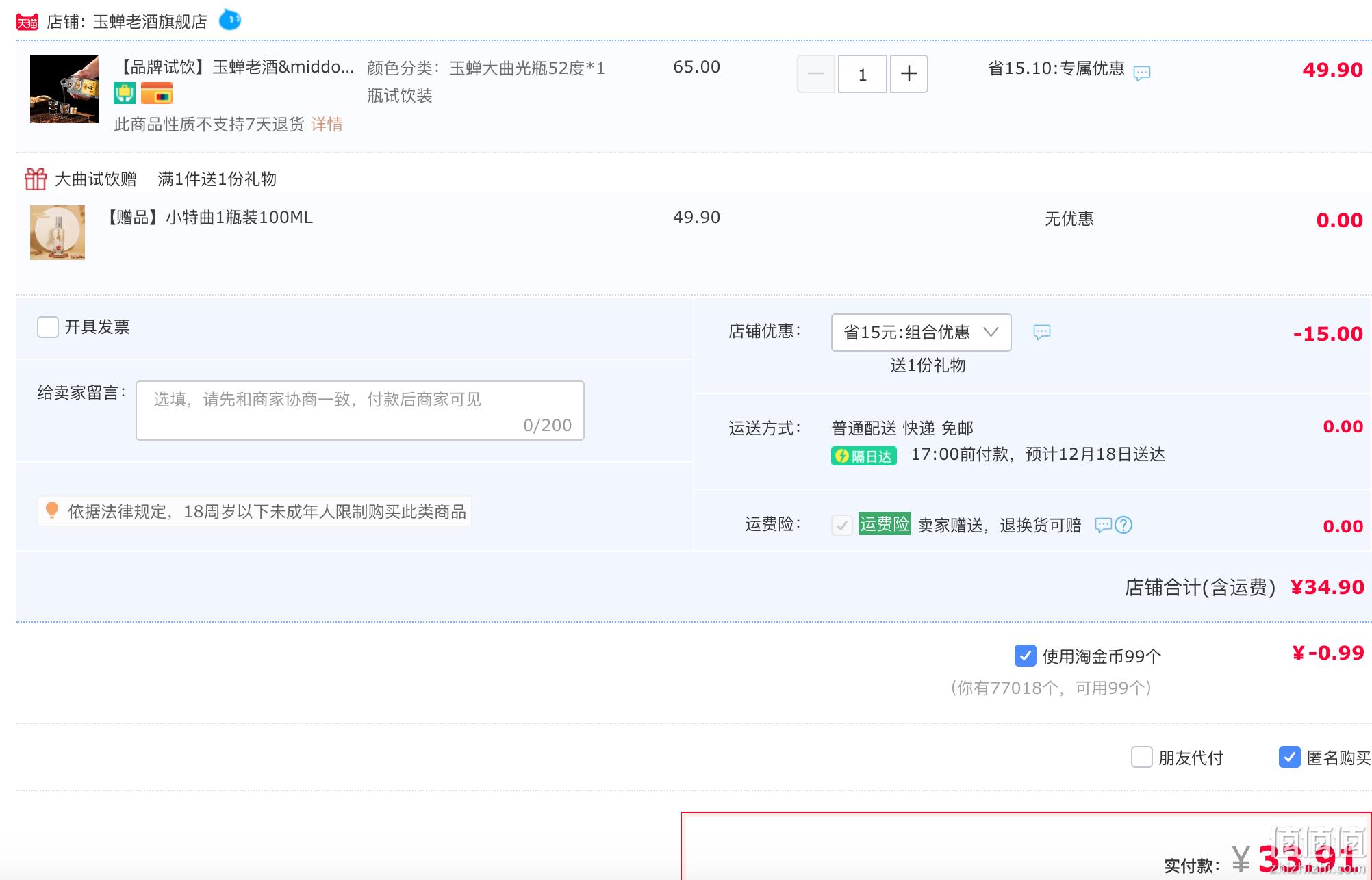This screenshot has height=880, width=1372.
Task: Decrease quantity with the minus button
Action: tap(816, 74)
